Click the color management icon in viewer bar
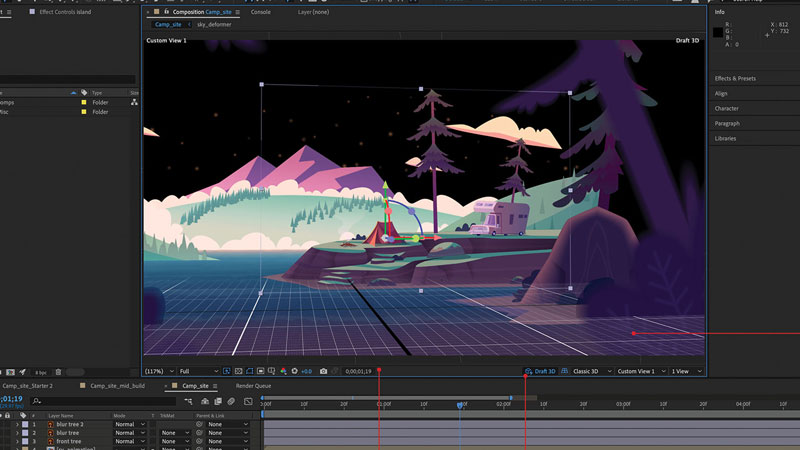This screenshot has width=800, height=450. (x=283, y=371)
